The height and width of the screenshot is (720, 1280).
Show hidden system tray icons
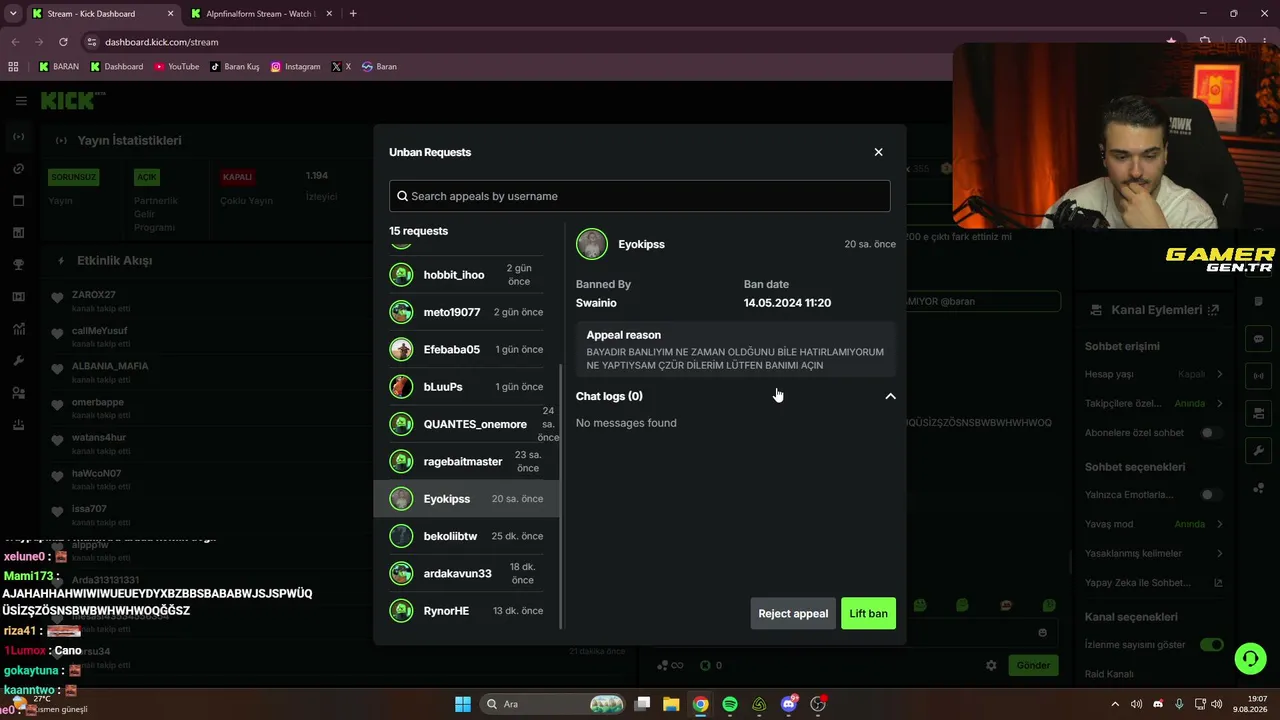(x=1115, y=704)
